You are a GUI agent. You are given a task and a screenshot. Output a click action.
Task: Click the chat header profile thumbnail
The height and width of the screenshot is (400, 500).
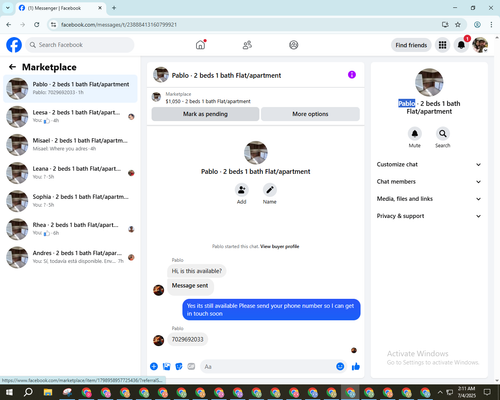(161, 75)
